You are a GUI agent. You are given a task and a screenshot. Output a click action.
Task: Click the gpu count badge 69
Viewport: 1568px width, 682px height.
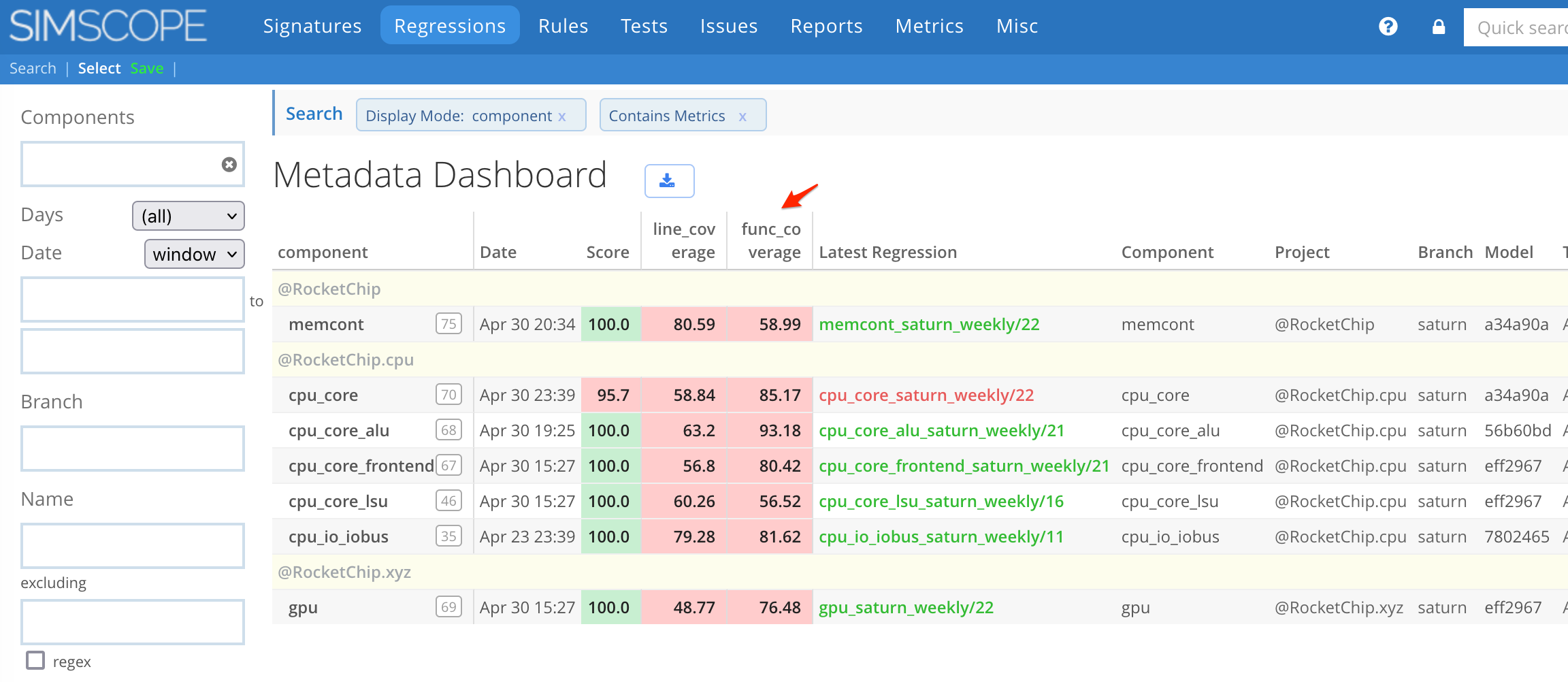click(x=448, y=606)
